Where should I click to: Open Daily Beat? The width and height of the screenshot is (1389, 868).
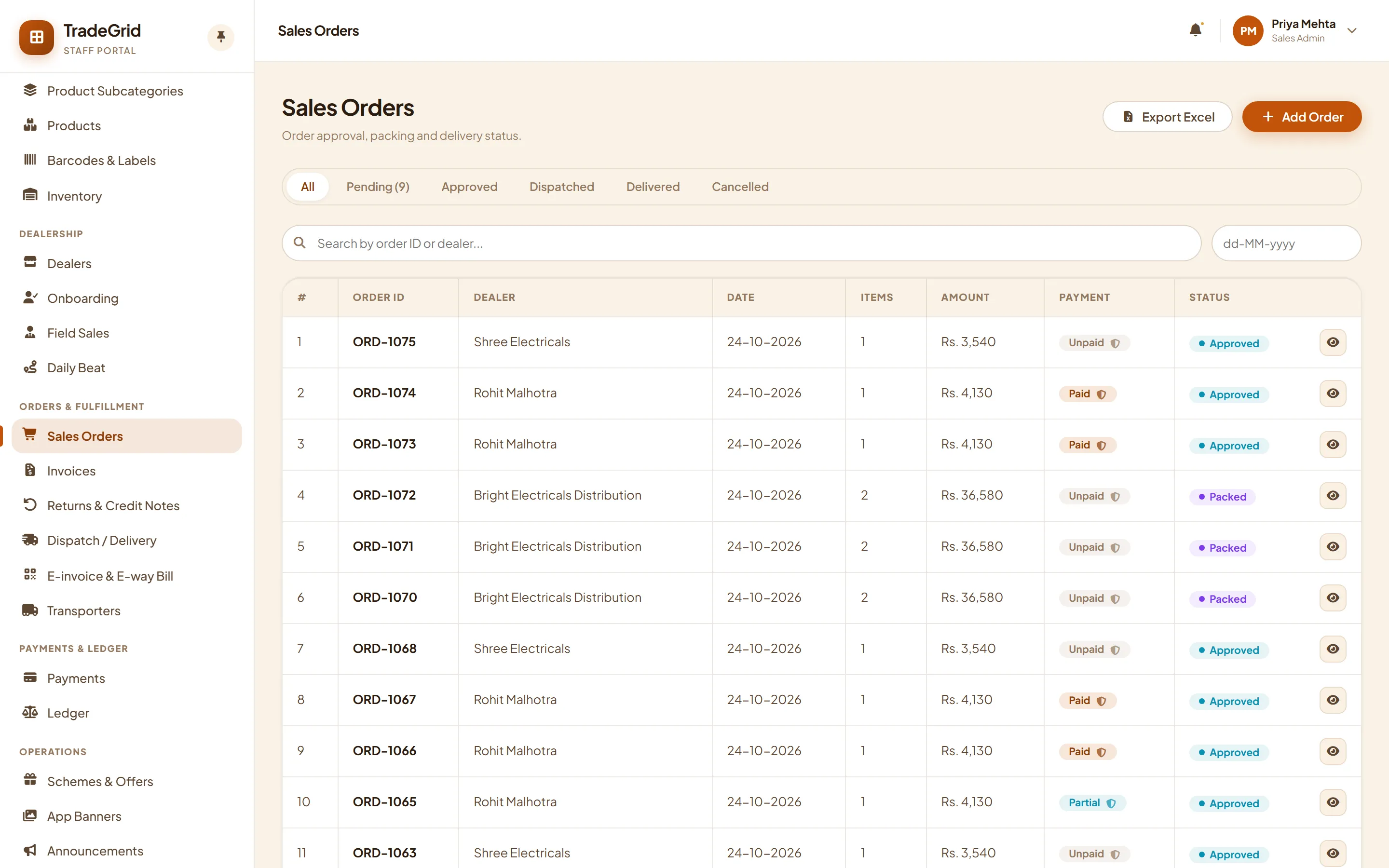click(x=127, y=367)
